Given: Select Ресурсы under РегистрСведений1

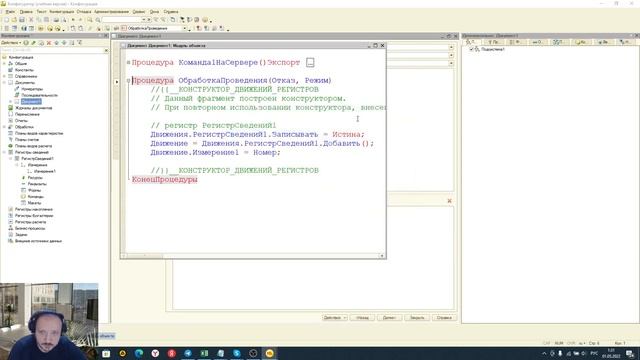Looking at the screenshot, I should coord(35,178).
